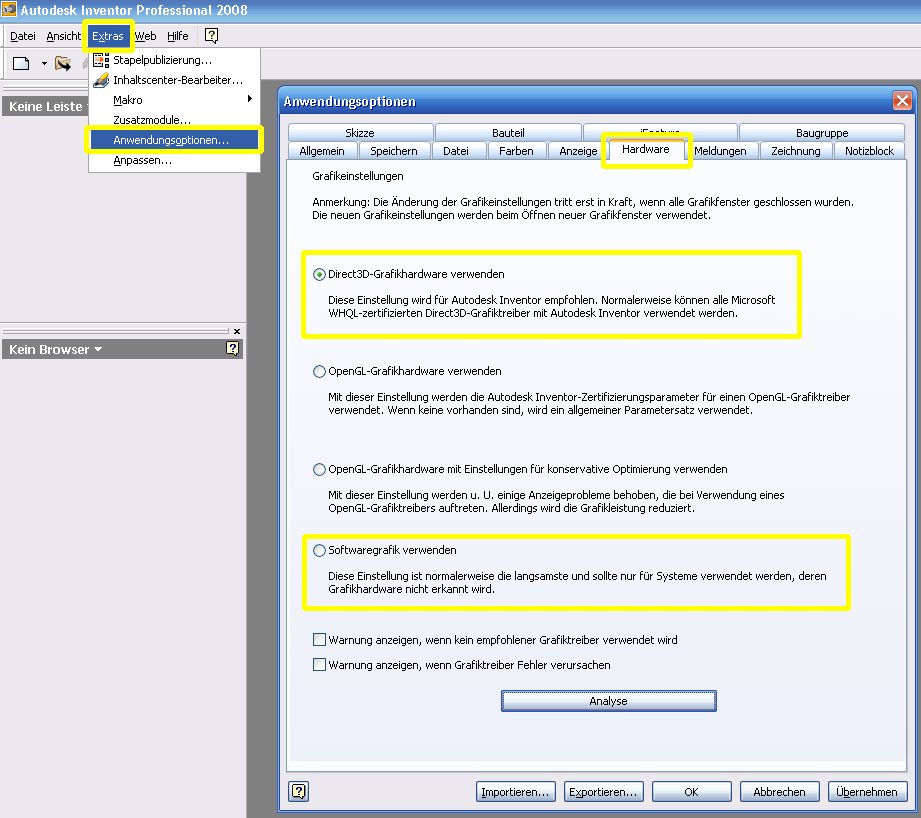The width and height of the screenshot is (921, 818).
Task: Select Direct3D-Grafikhardware verwenden radio button
Action: point(319,274)
